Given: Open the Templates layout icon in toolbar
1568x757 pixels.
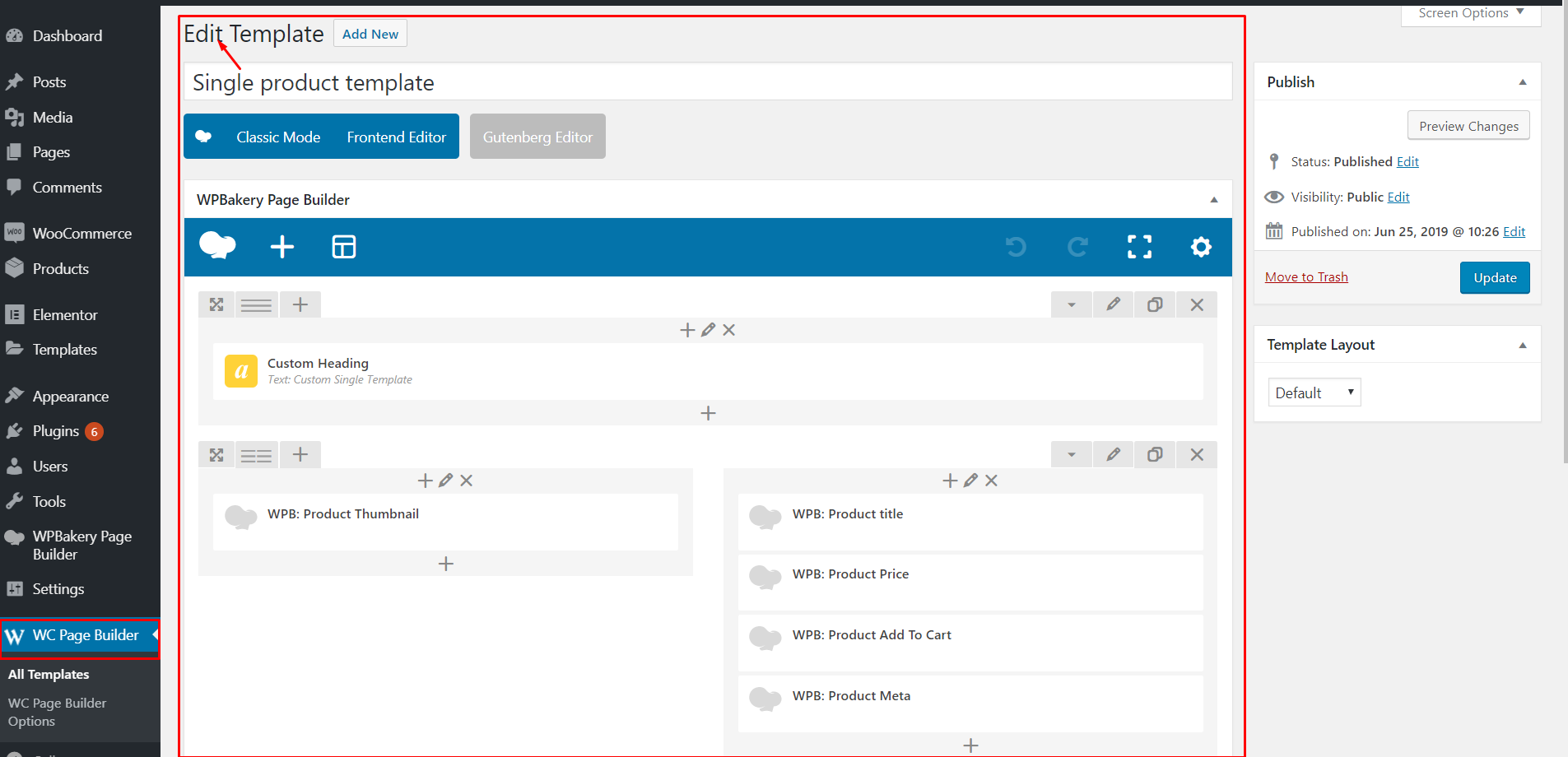Looking at the screenshot, I should [x=344, y=246].
